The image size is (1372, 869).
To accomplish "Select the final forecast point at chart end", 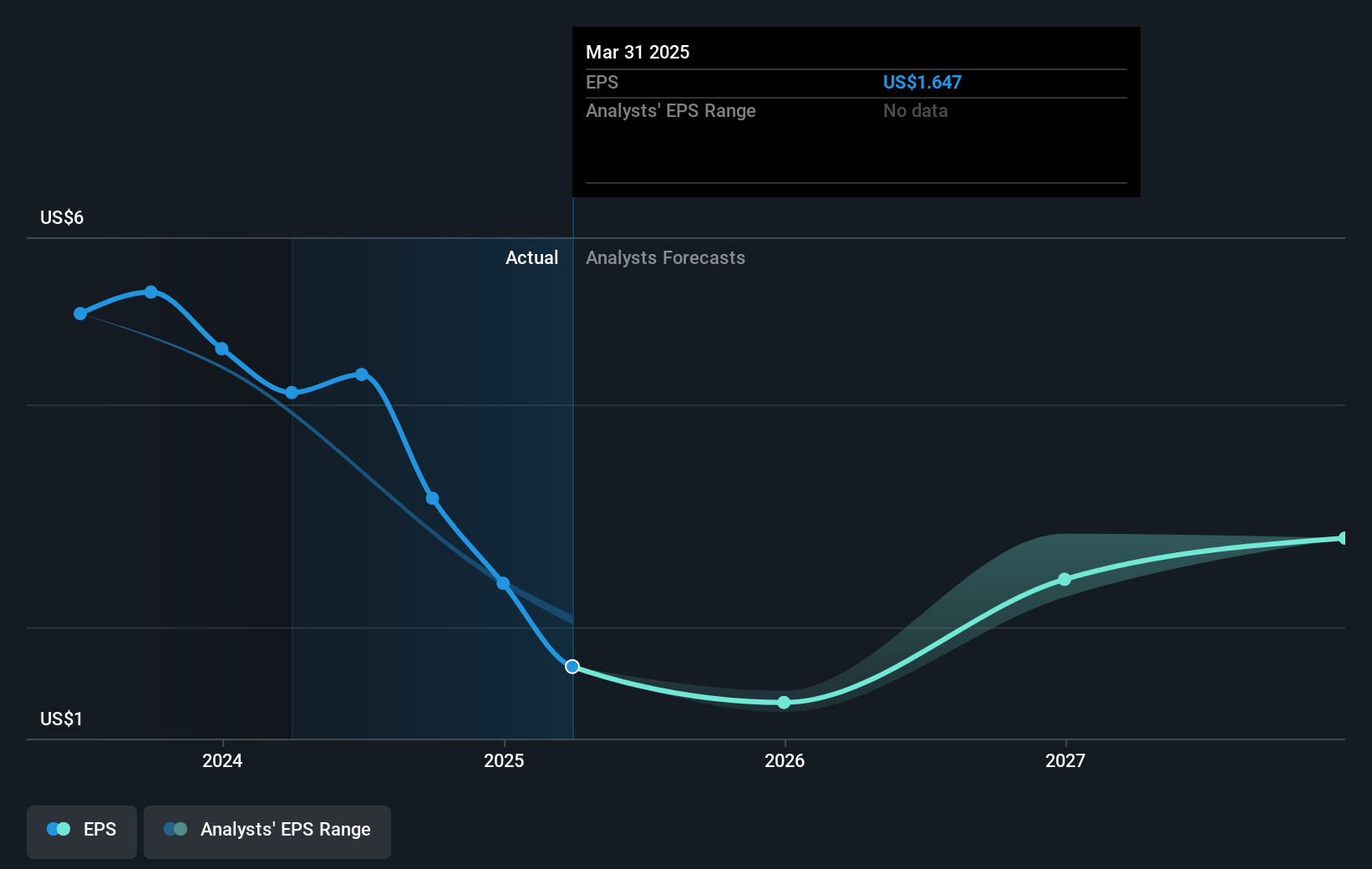I will (1343, 538).
